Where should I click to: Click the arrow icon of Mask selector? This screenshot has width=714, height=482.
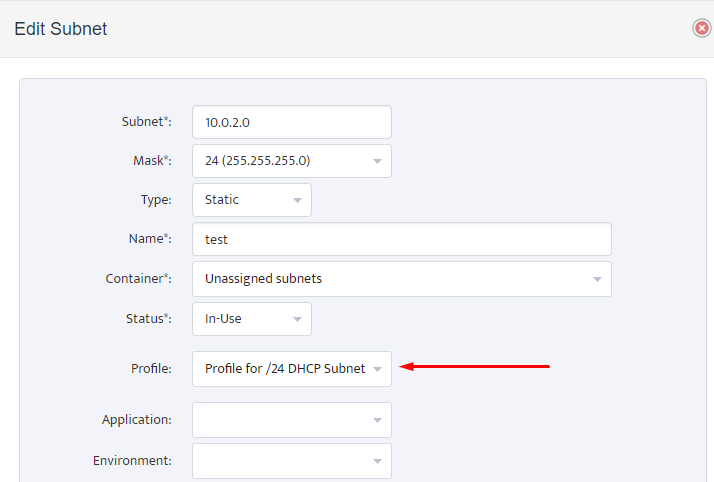377,161
